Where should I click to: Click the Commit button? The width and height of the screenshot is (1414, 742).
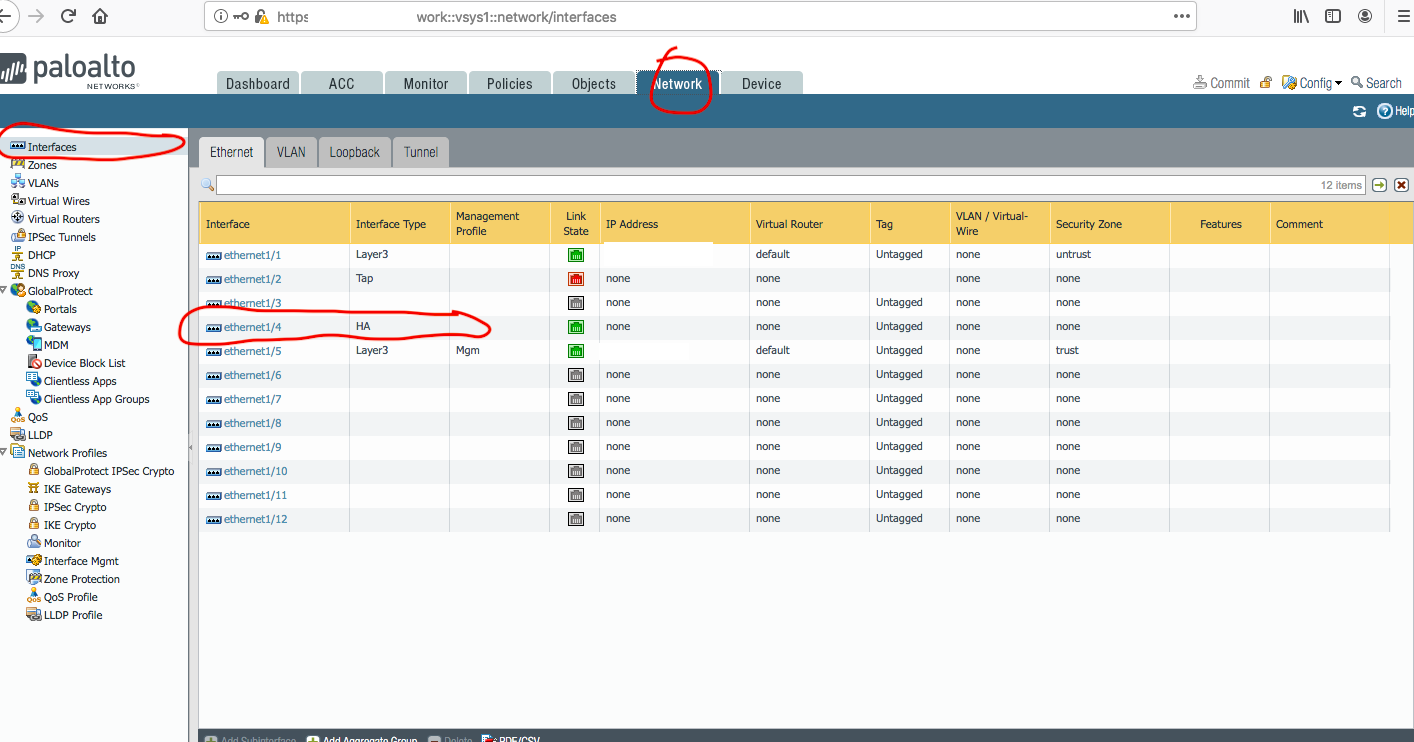click(1222, 83)
